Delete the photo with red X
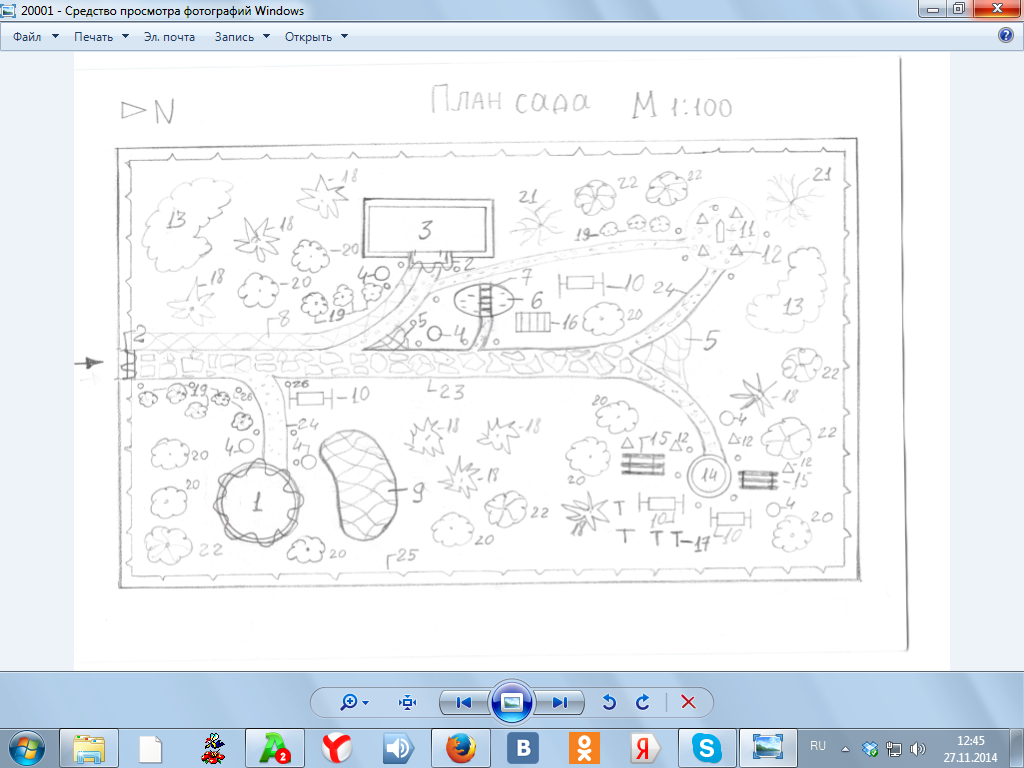Image resolution: width=1024 pixels, height=768 pixels. [x=688, y=702]
